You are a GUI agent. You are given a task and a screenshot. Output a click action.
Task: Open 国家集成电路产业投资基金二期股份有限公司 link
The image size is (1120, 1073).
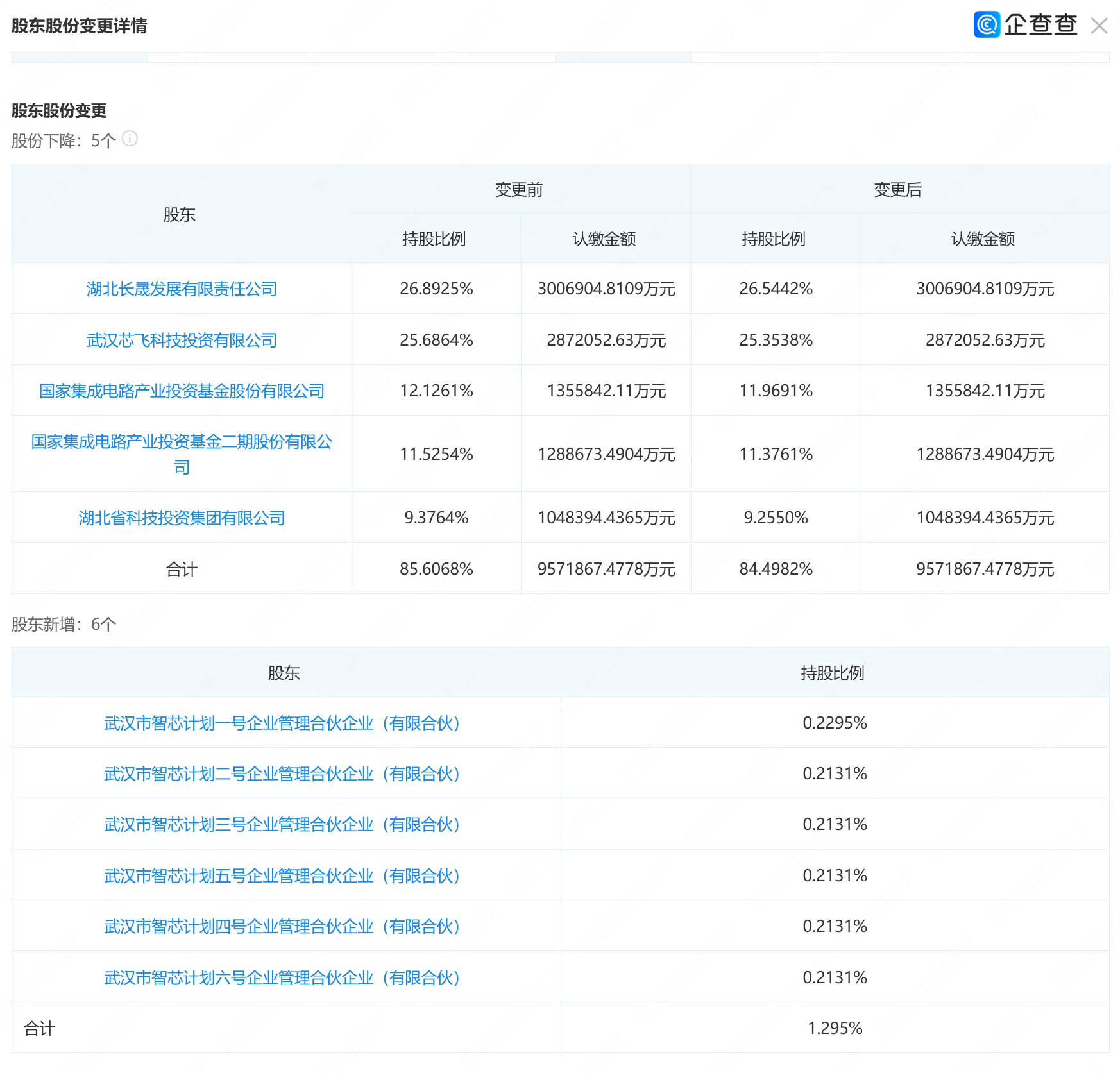click(x=182, y=442)
